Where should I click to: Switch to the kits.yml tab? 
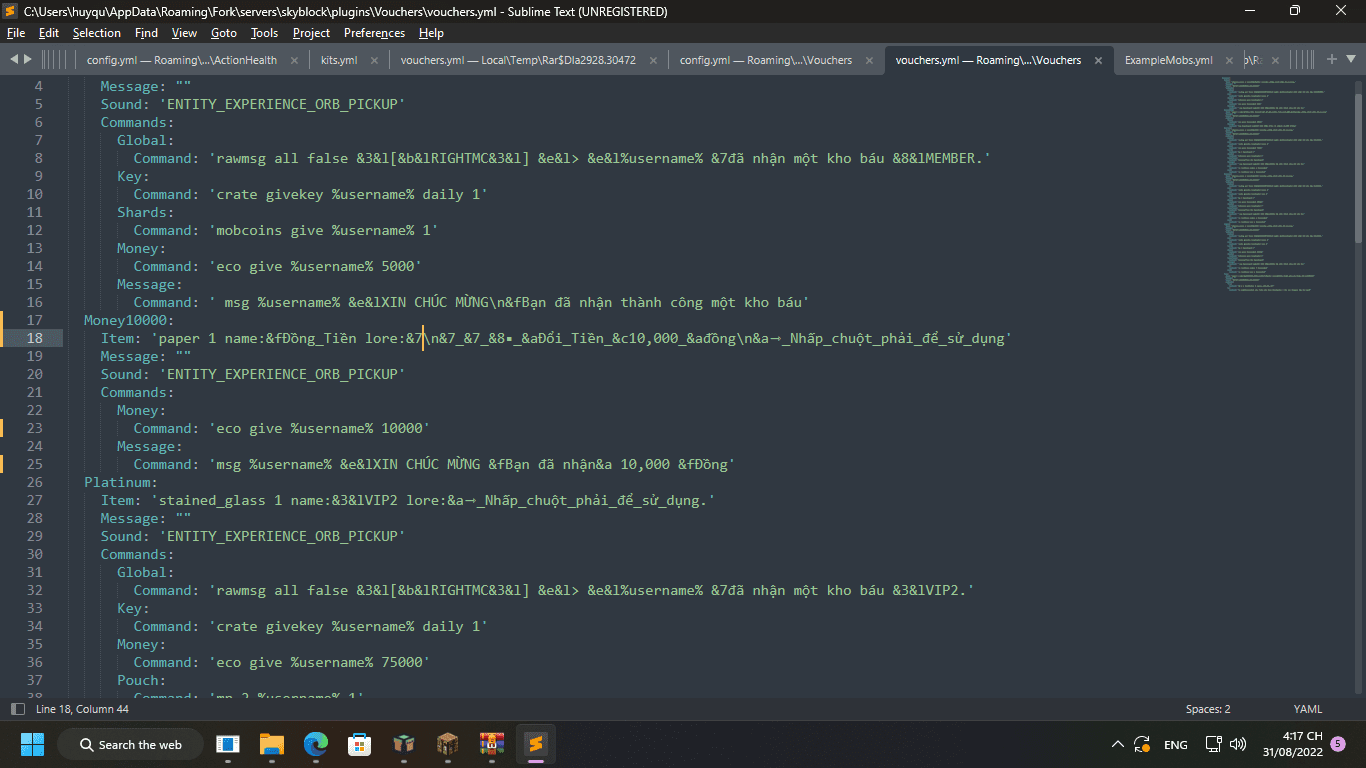(339, 60)
